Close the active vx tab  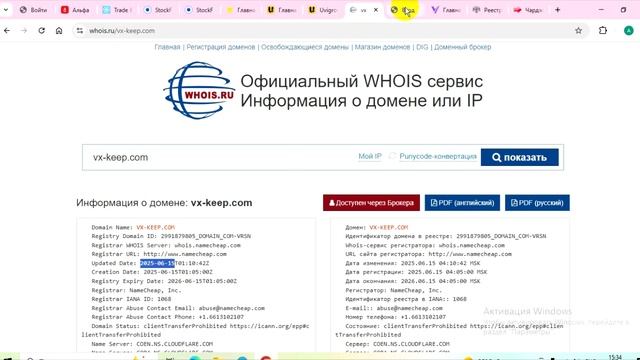click(x=376, y=10)
